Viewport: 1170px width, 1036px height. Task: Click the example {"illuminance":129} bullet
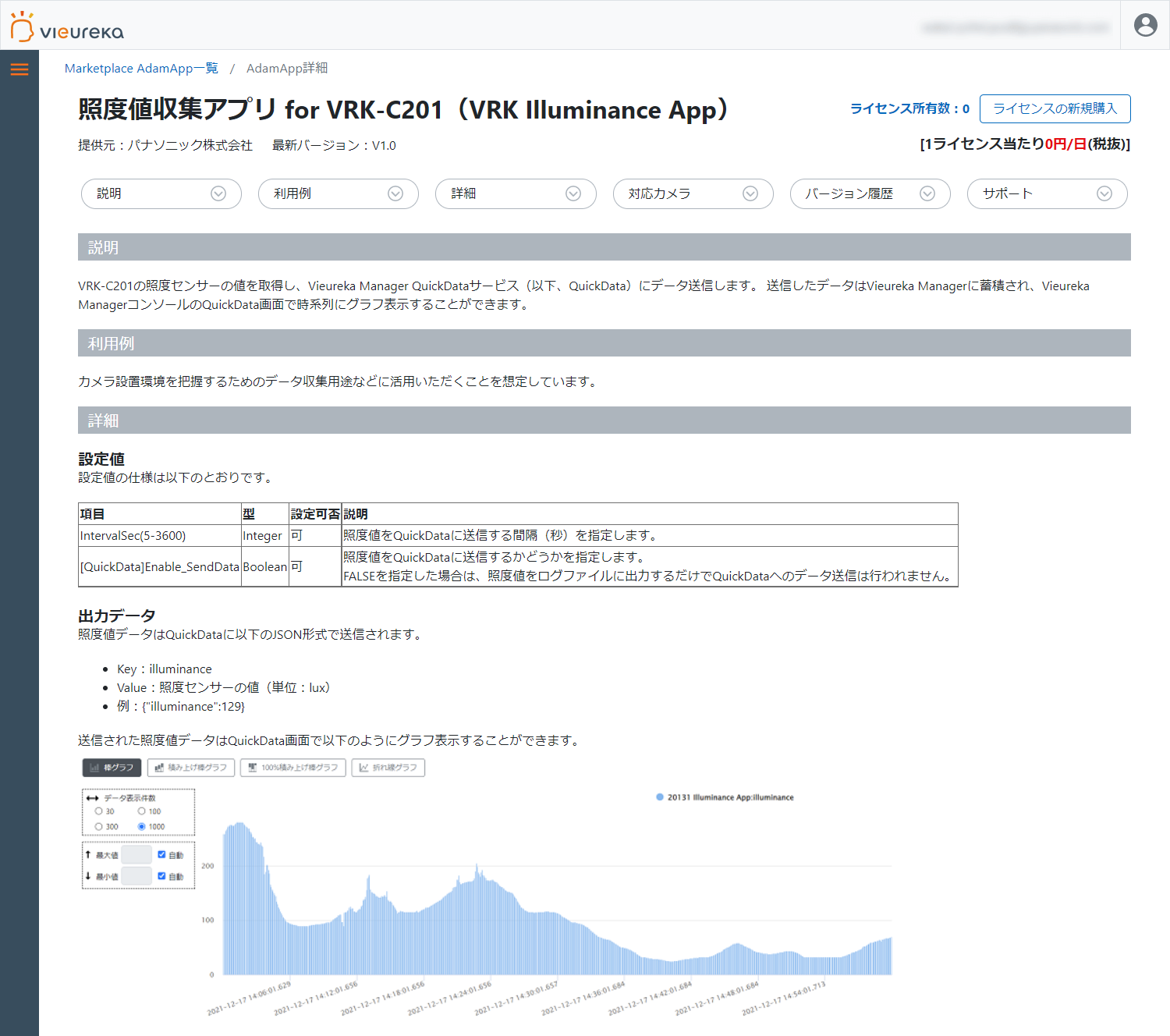(181, 707)
